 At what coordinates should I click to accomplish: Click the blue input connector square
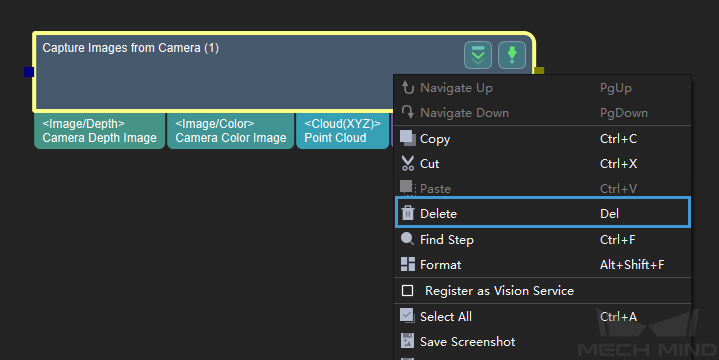coord(29,72)
